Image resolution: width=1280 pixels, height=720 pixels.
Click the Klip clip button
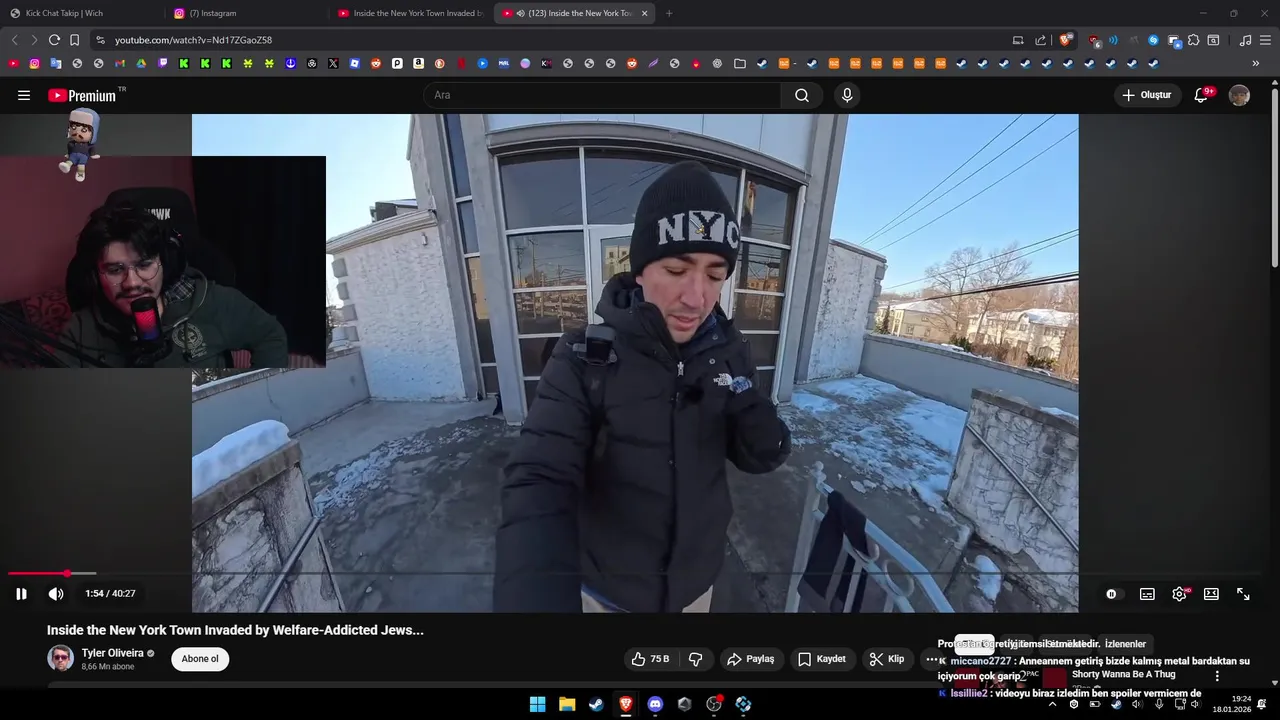(x=887, y=659)
